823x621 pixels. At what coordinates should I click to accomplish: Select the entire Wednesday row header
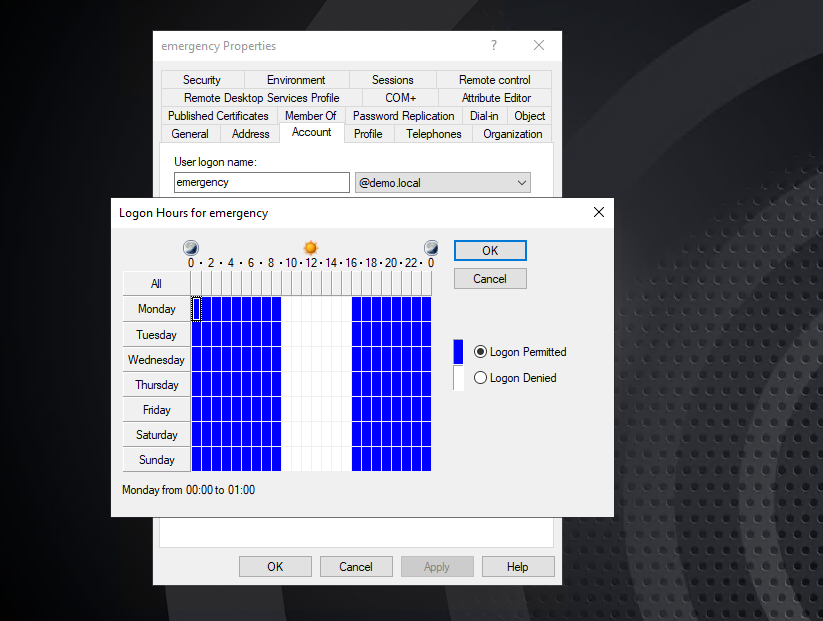click(x=156, y=360)
